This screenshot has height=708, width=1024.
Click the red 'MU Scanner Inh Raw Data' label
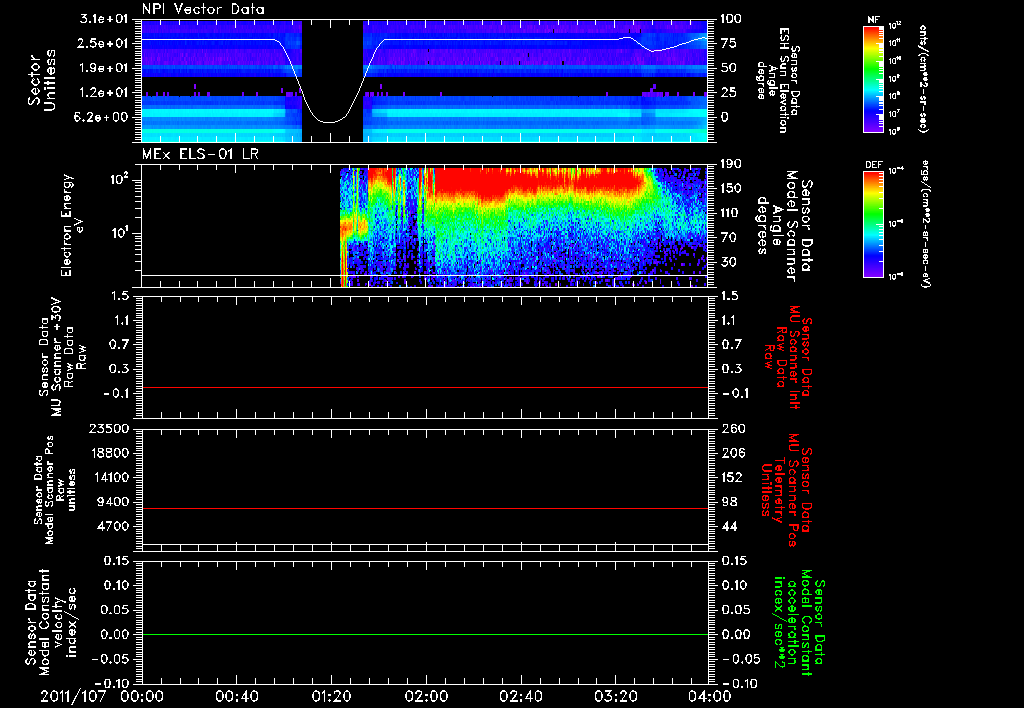point(786,357)
